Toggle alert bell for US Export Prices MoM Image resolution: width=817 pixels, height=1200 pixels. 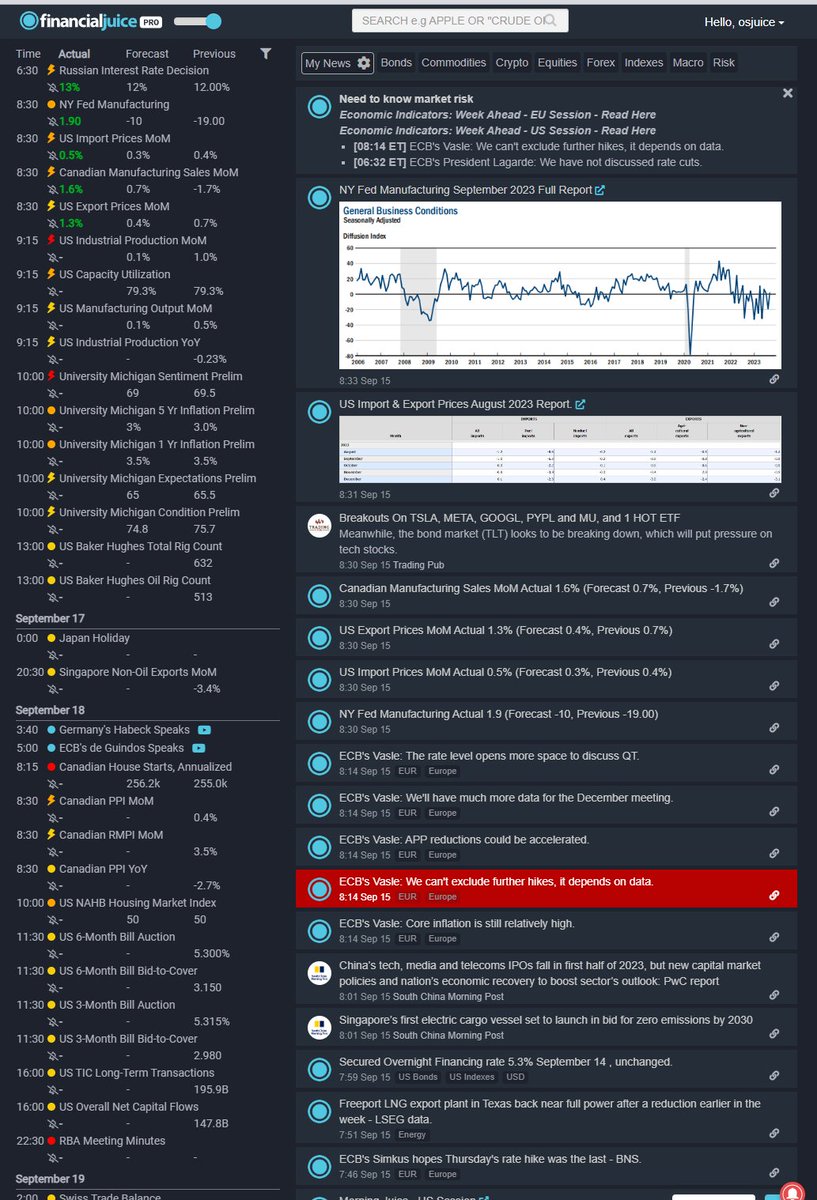(53, 223)
